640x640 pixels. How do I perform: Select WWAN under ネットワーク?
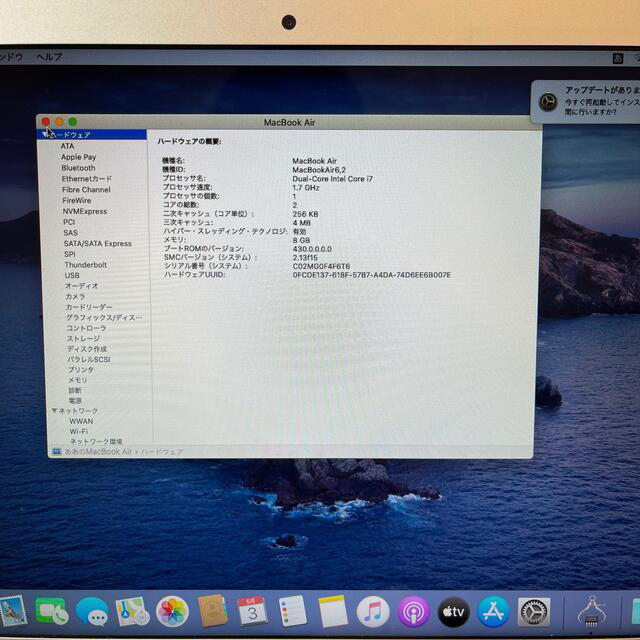click(x=81, y=421)
